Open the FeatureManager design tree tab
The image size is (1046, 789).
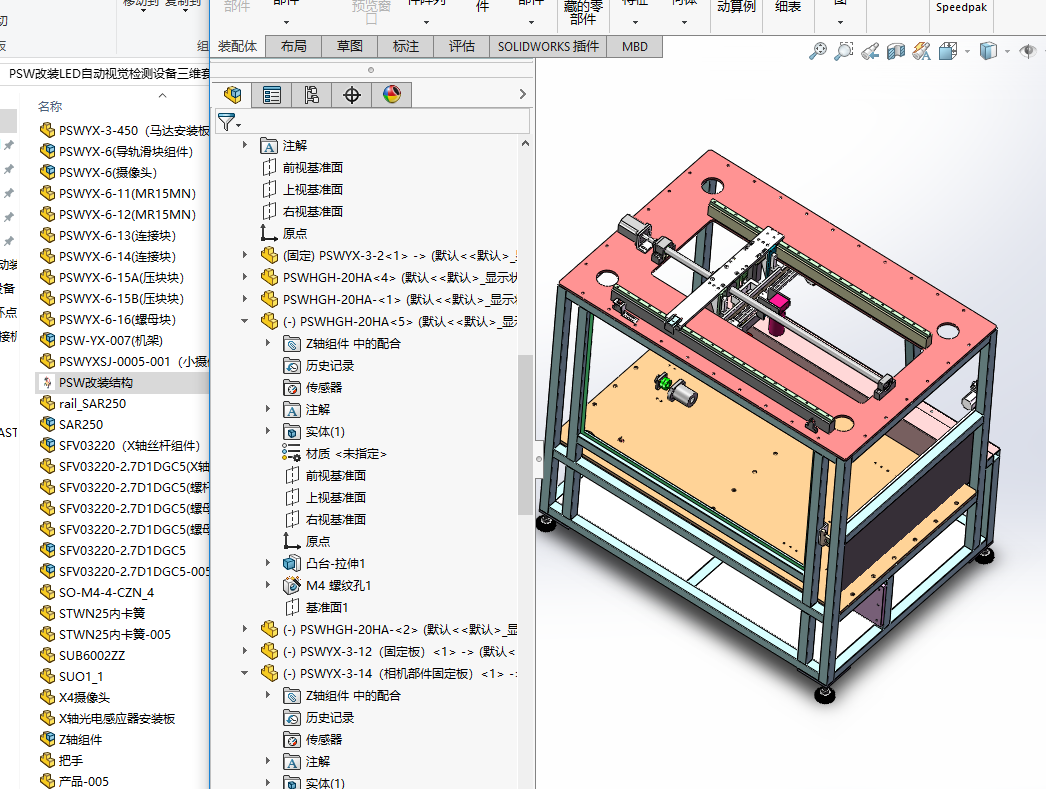pos(233,95)
